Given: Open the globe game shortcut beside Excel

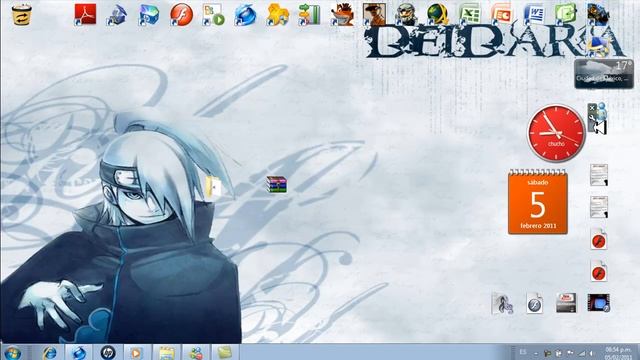Looking at the screenshot, I should point(438,14).
